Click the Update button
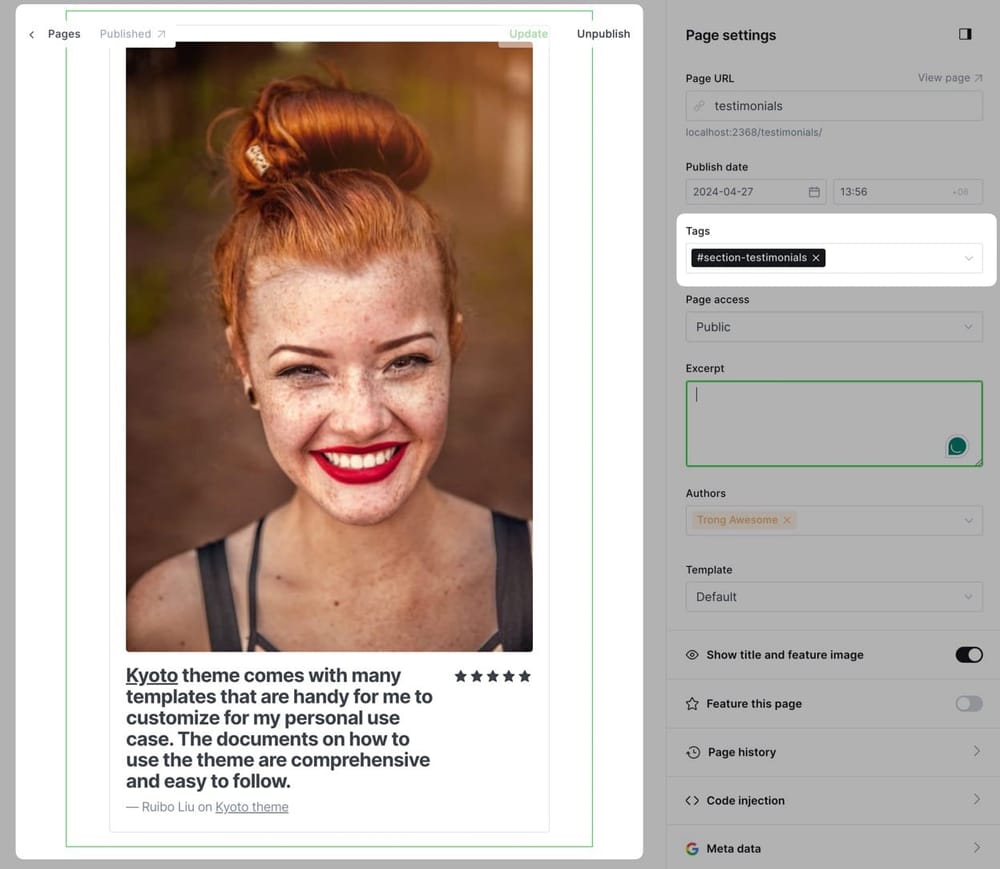Screen dimensions: 1000x869 tap(528, 34)
